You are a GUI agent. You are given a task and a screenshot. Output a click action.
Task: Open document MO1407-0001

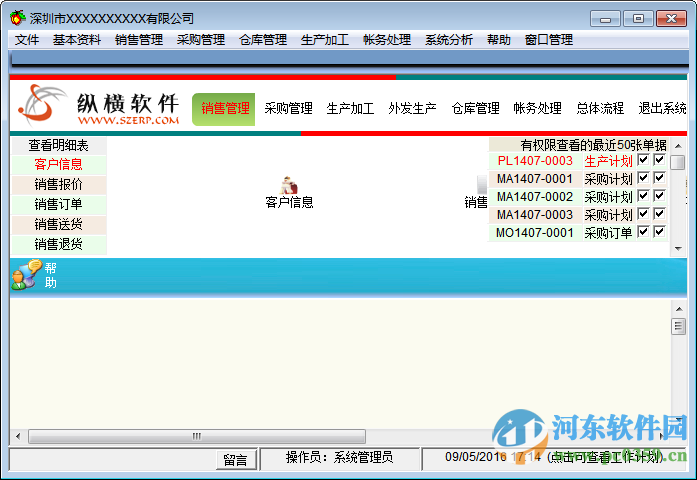pyautogui.click(x=535, y=232)
